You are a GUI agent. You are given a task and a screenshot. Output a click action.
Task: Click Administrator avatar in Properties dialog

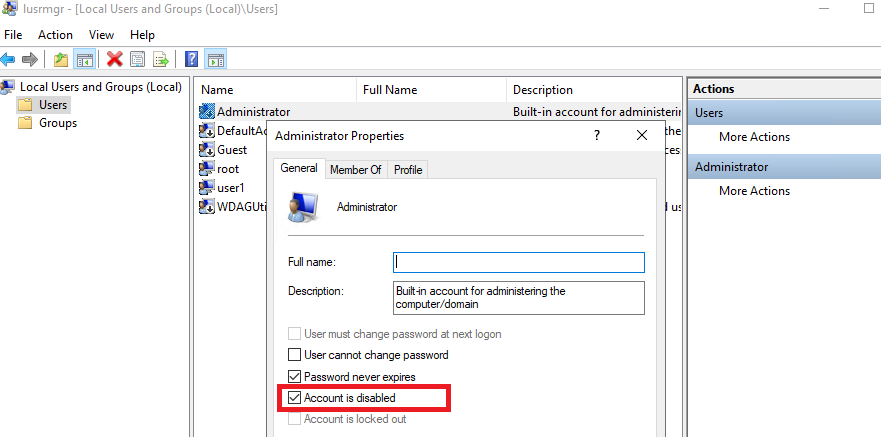[x=303, y=207]
